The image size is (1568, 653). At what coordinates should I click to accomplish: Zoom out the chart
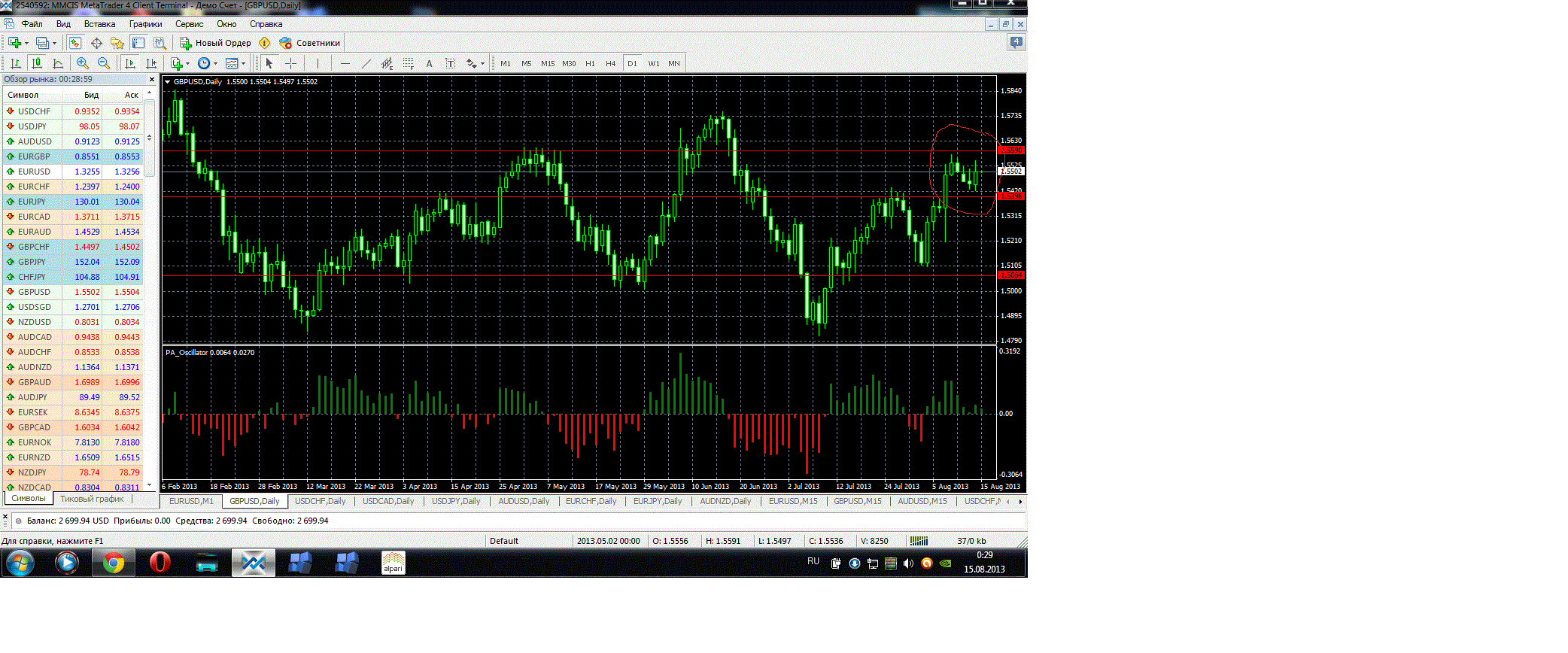pos(104,63)
